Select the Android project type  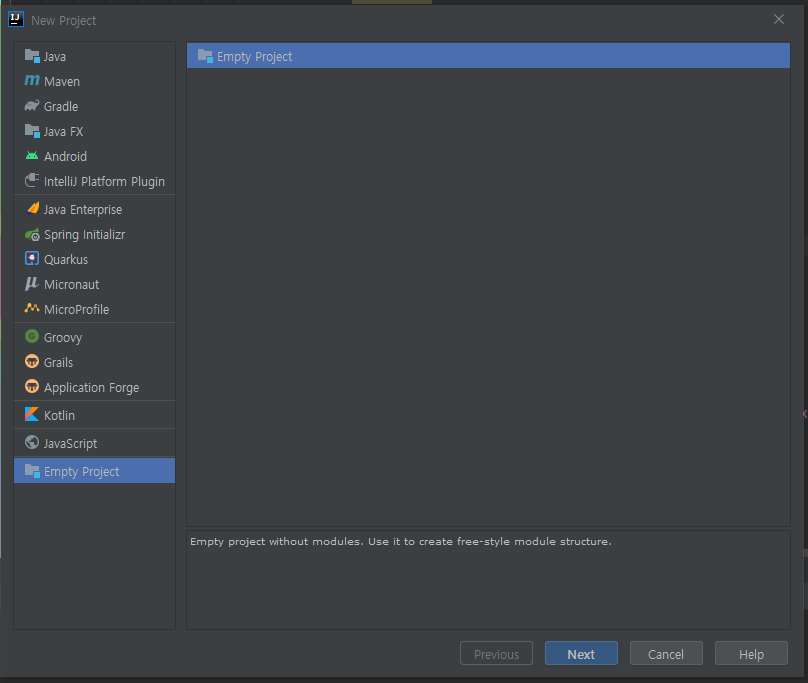coord(94,156)
